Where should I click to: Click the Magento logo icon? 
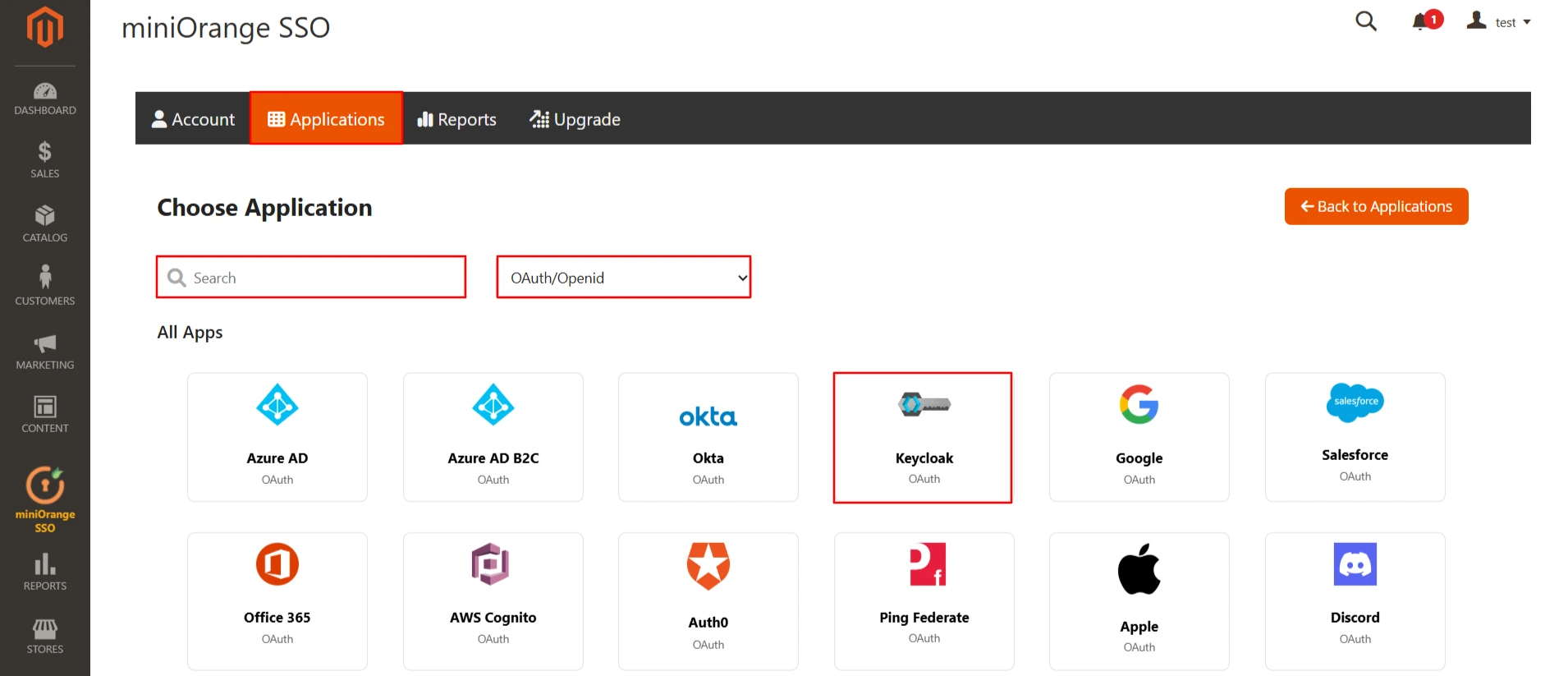45,27
